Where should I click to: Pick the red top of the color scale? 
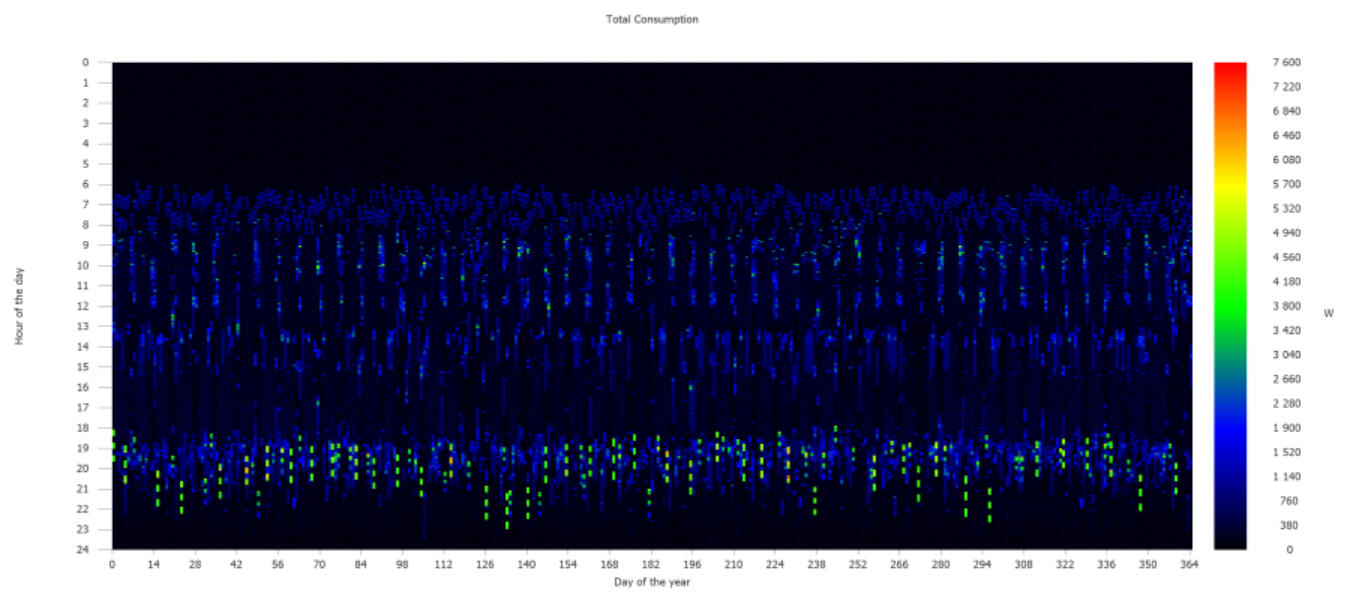coord(1230,68)
